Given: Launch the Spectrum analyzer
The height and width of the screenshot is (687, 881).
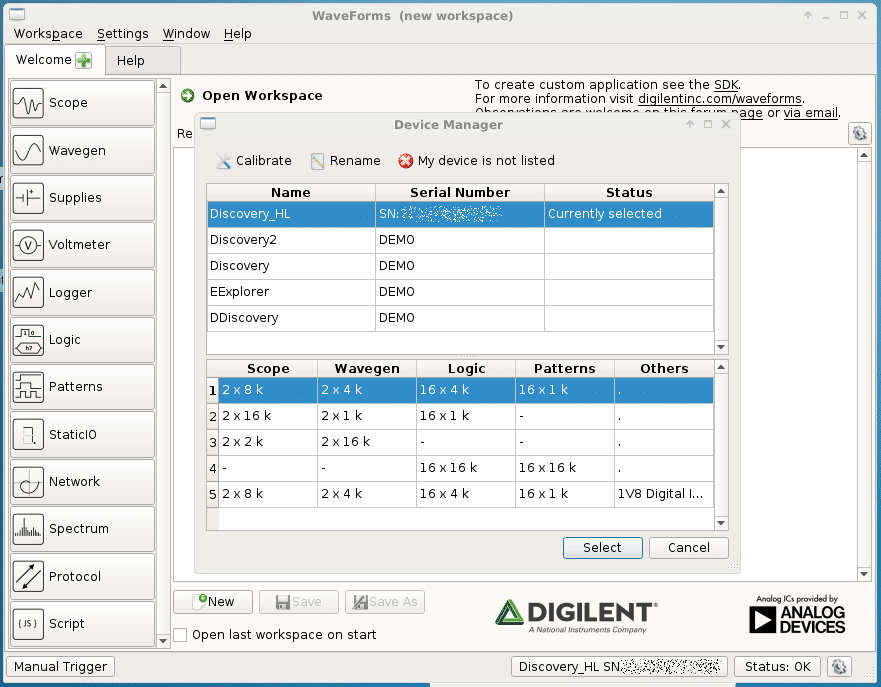Looking at the screenshot, I should (82, 529).
